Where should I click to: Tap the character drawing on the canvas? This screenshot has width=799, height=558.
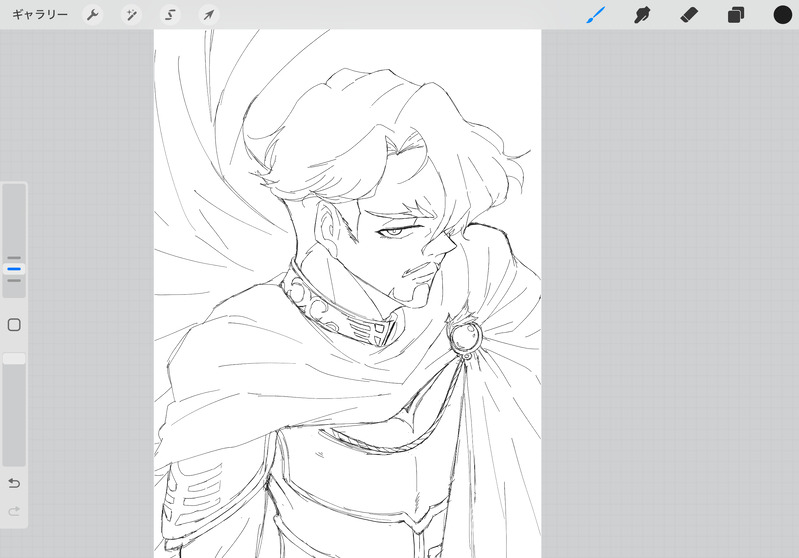pyautogui.click(x=348, y=294)
